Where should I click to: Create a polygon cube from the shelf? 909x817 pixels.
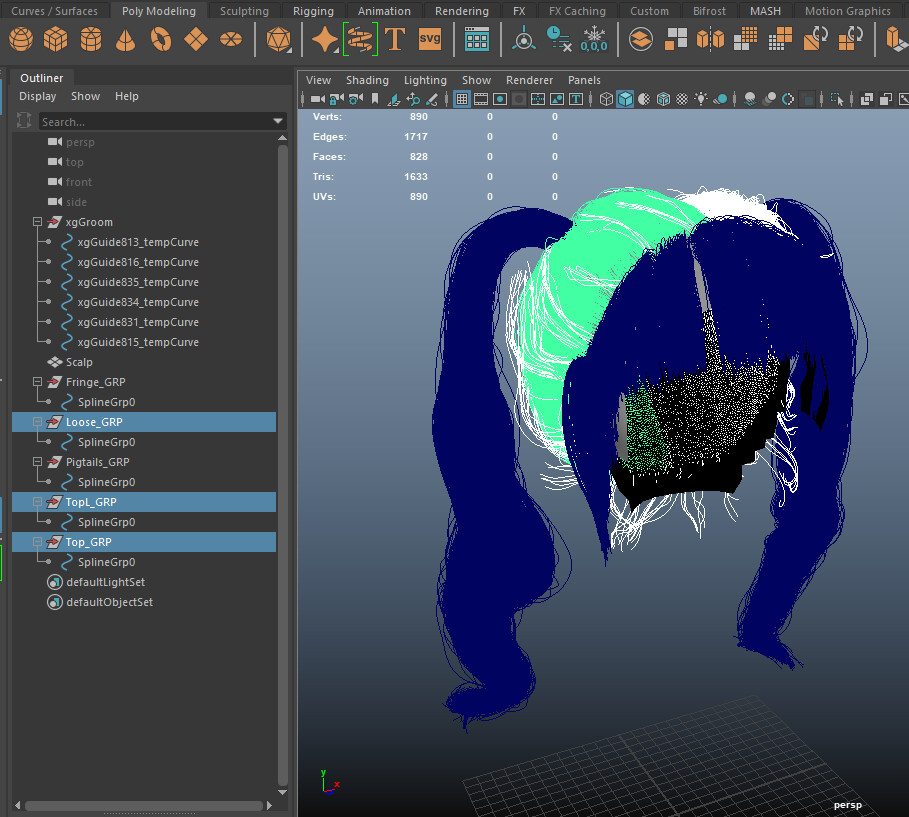pos(55,38)
